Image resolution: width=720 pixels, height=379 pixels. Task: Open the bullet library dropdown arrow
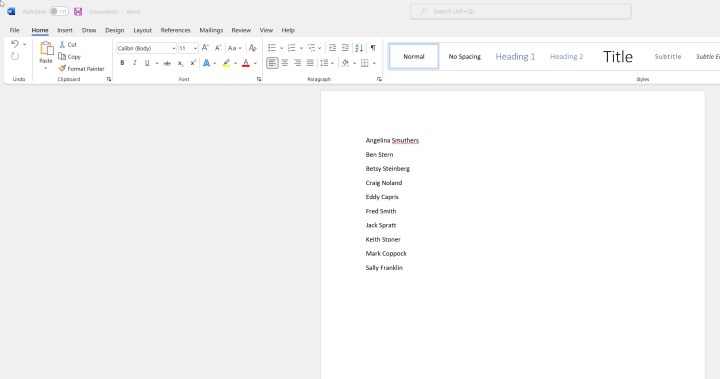pos(281,48)
